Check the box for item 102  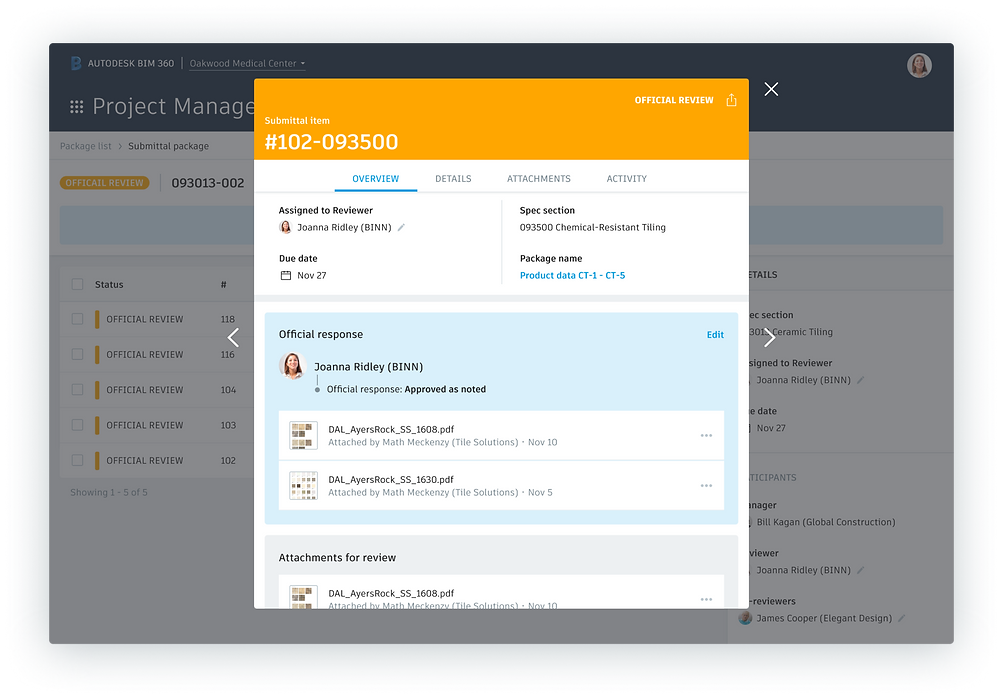pyautogui.click(x=77, y=460)
